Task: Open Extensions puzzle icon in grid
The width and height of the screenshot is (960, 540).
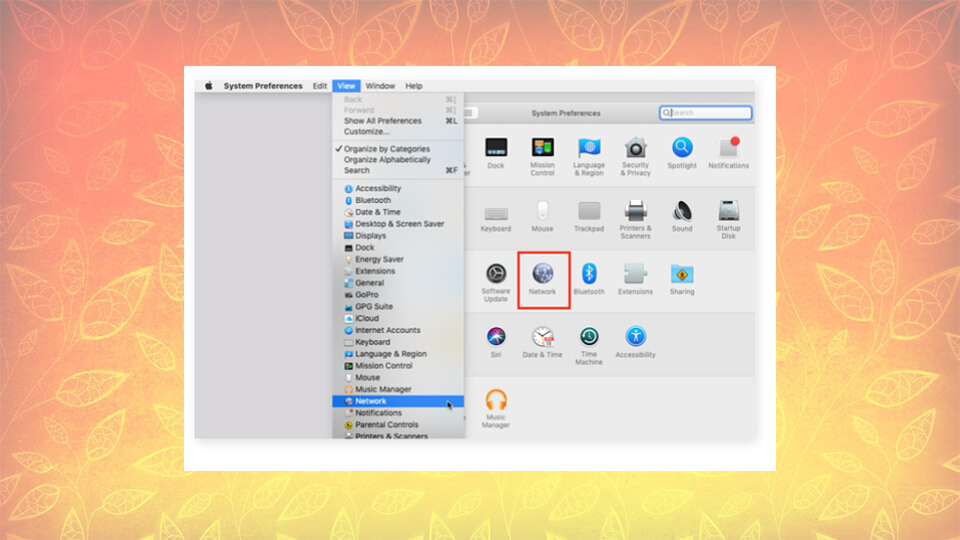Action: click(636, 274)
